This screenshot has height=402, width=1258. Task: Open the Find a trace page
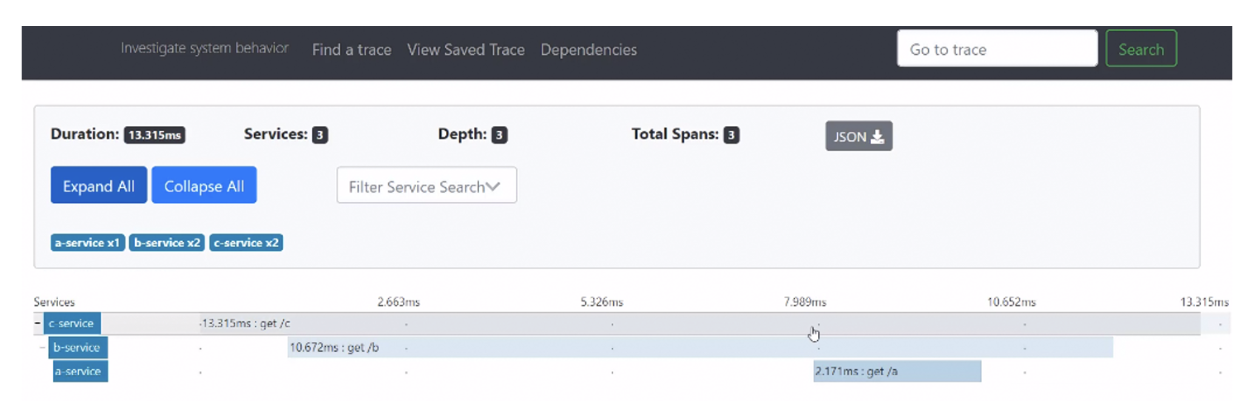click(351, 50)
